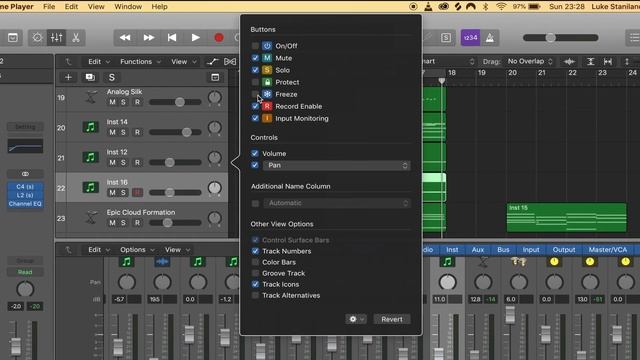Disable record on Inst 16 track
Image resolution: width=640 pixels, height=360 pixels.
click(x=138, y=193)
